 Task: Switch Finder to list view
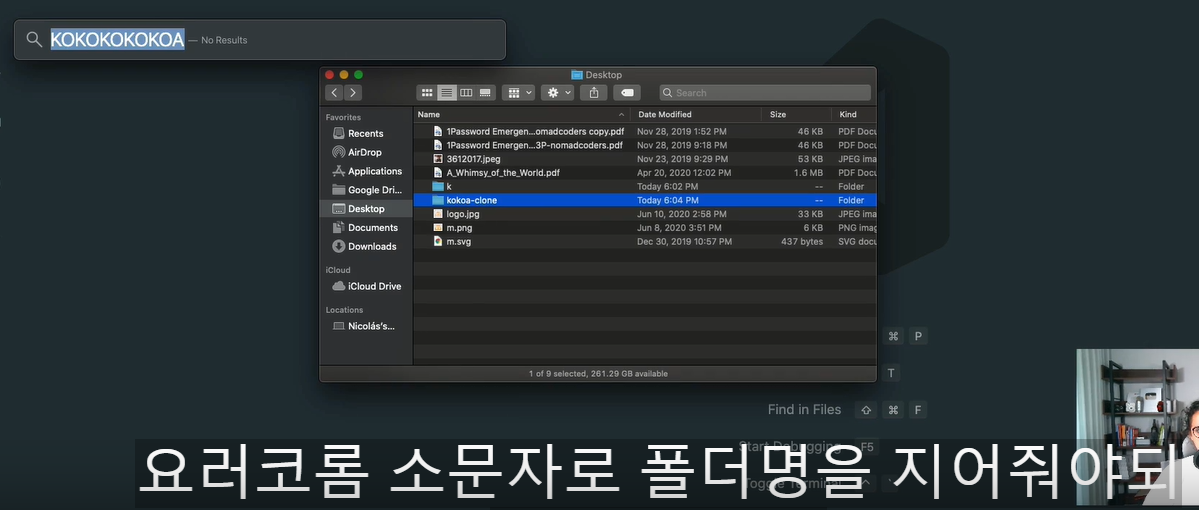click(x=447, y=93)
